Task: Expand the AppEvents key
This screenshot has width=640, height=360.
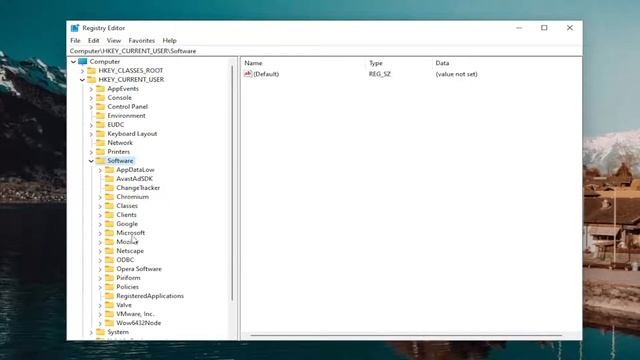Action: point(91,89)
